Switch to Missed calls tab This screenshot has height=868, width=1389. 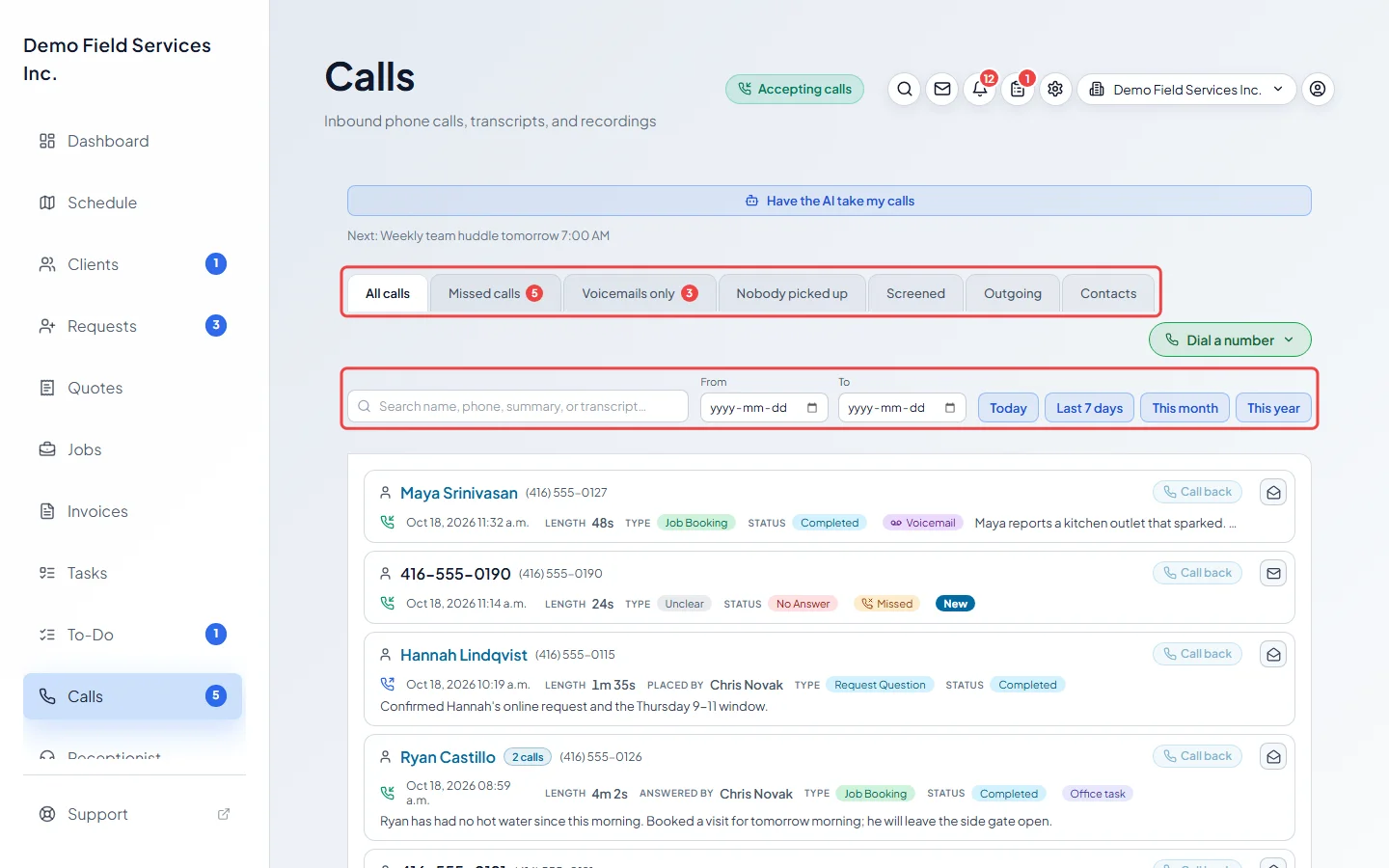pyautogui.click(x=495, y=293)
